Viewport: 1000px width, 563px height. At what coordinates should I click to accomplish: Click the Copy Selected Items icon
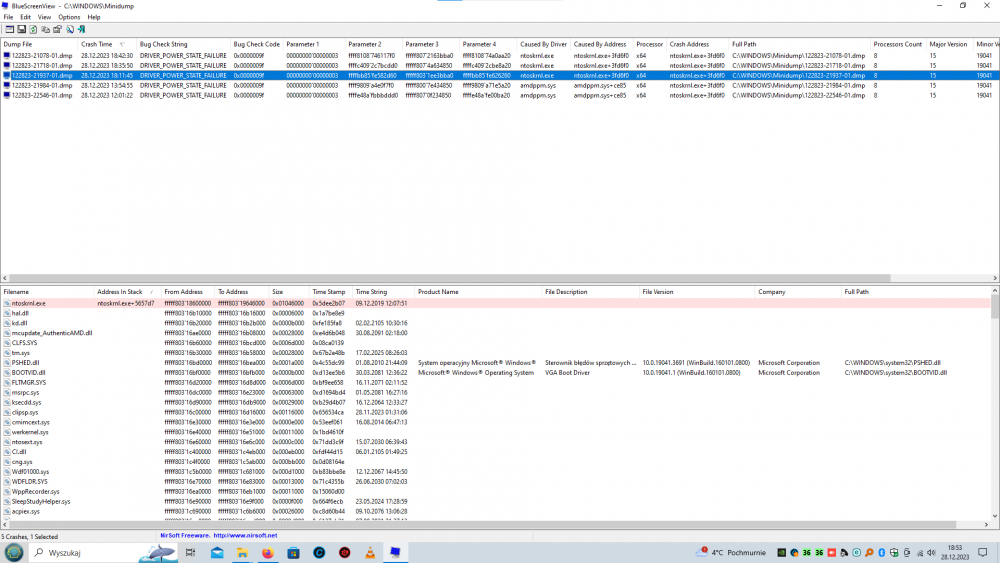coord(44,29)
